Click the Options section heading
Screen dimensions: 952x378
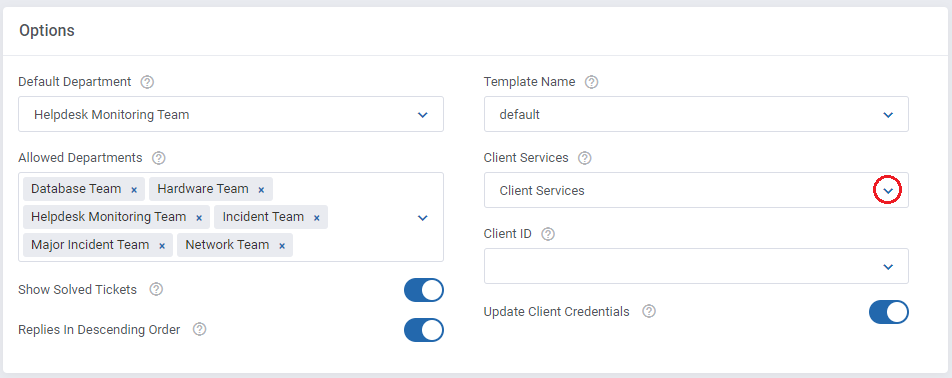(x=47, y=30)
